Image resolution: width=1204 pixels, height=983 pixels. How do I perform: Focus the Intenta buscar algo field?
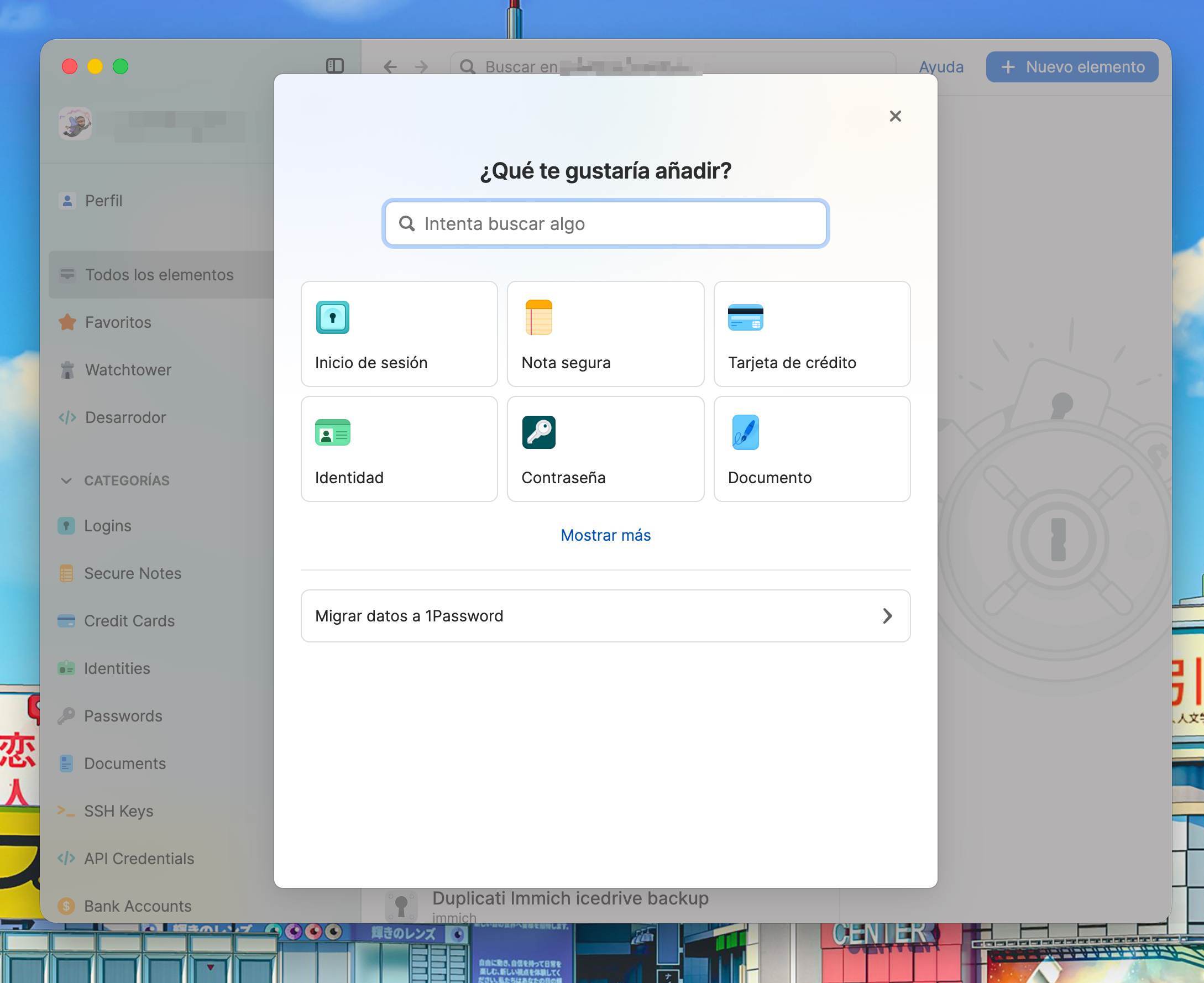(605, 224)
